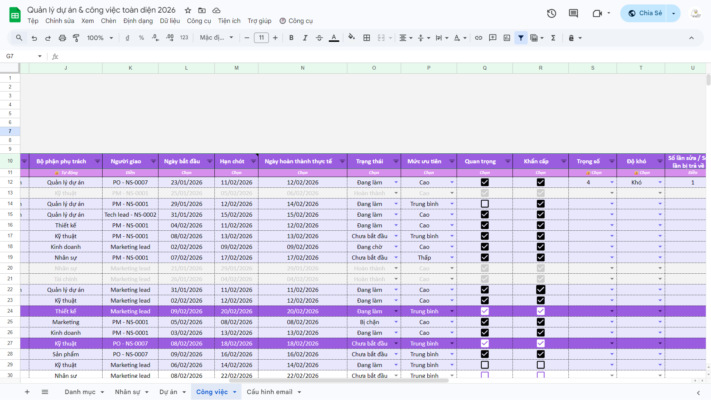This screenshot has width=711, height=400.
Task: Click the insert link icon
Action: point(478,38)
